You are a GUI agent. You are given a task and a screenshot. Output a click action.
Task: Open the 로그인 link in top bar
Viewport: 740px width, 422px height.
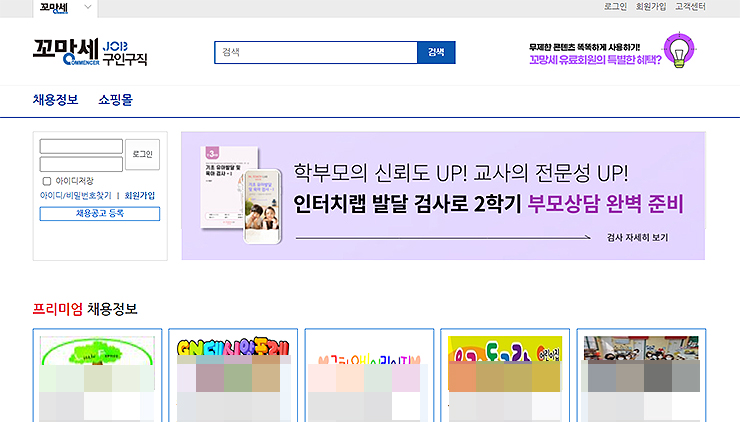[615, 7]
